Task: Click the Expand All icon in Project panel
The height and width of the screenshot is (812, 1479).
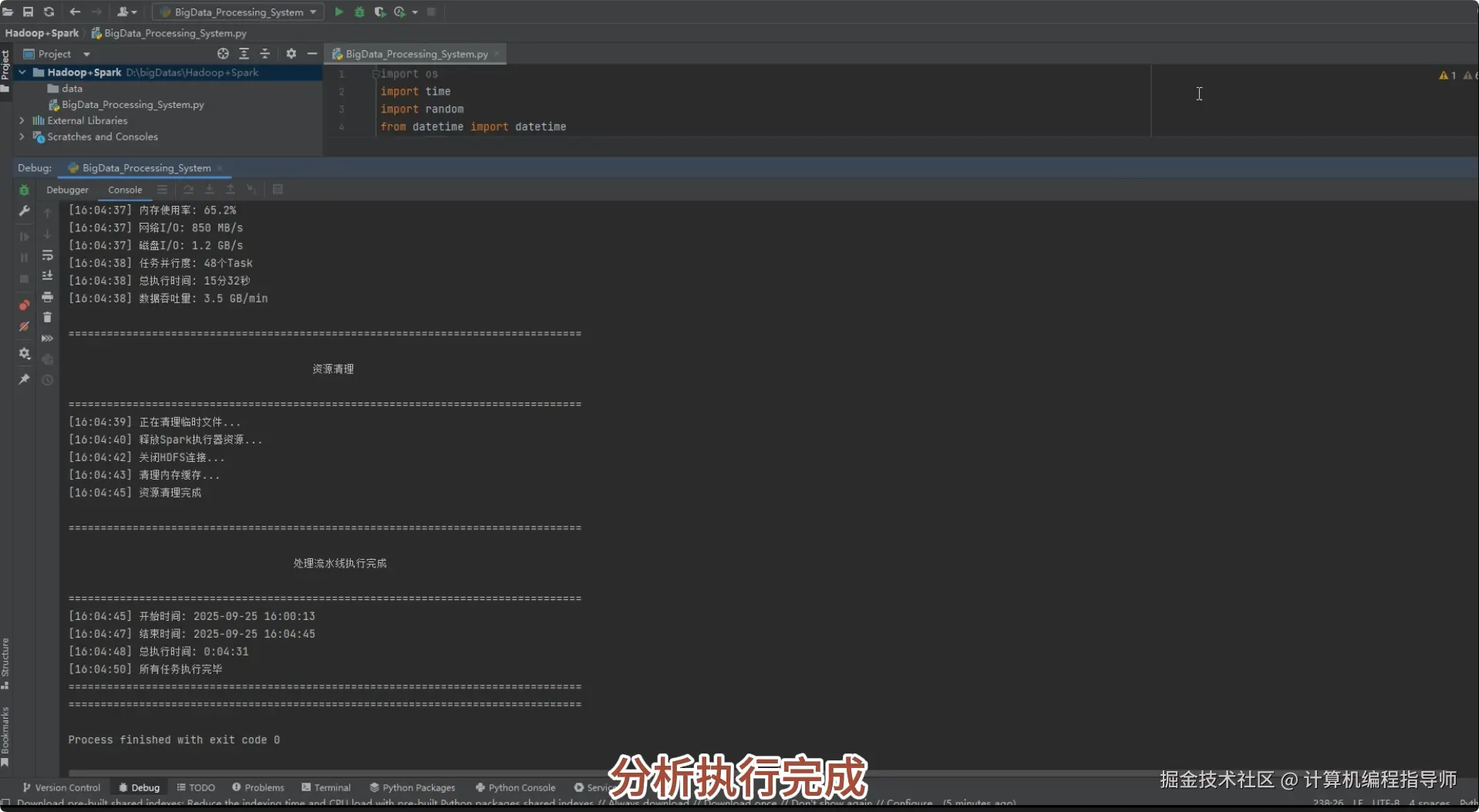Action: pos(244,53)
